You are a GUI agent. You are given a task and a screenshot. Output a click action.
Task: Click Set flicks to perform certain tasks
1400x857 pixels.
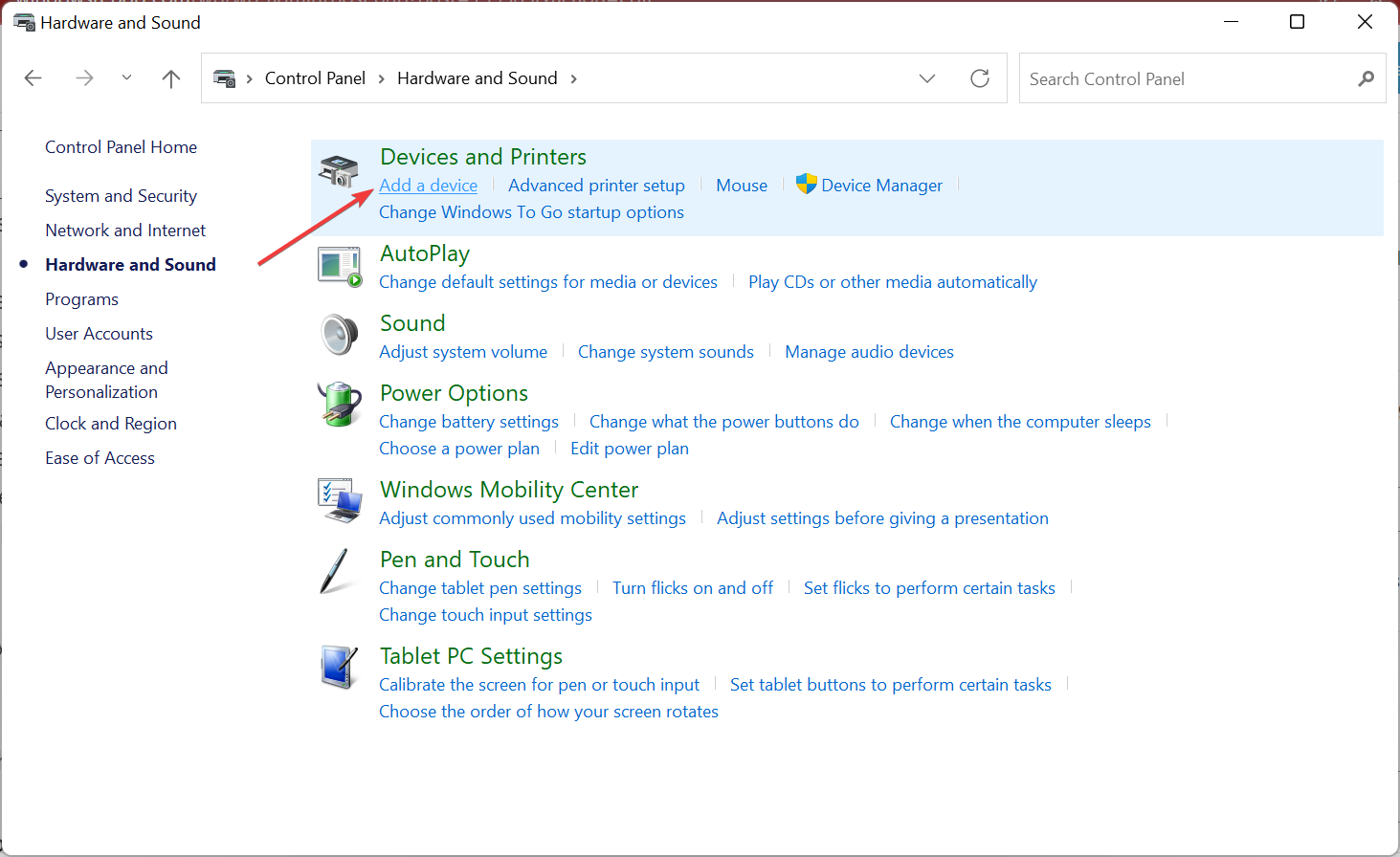coord(929,588)
